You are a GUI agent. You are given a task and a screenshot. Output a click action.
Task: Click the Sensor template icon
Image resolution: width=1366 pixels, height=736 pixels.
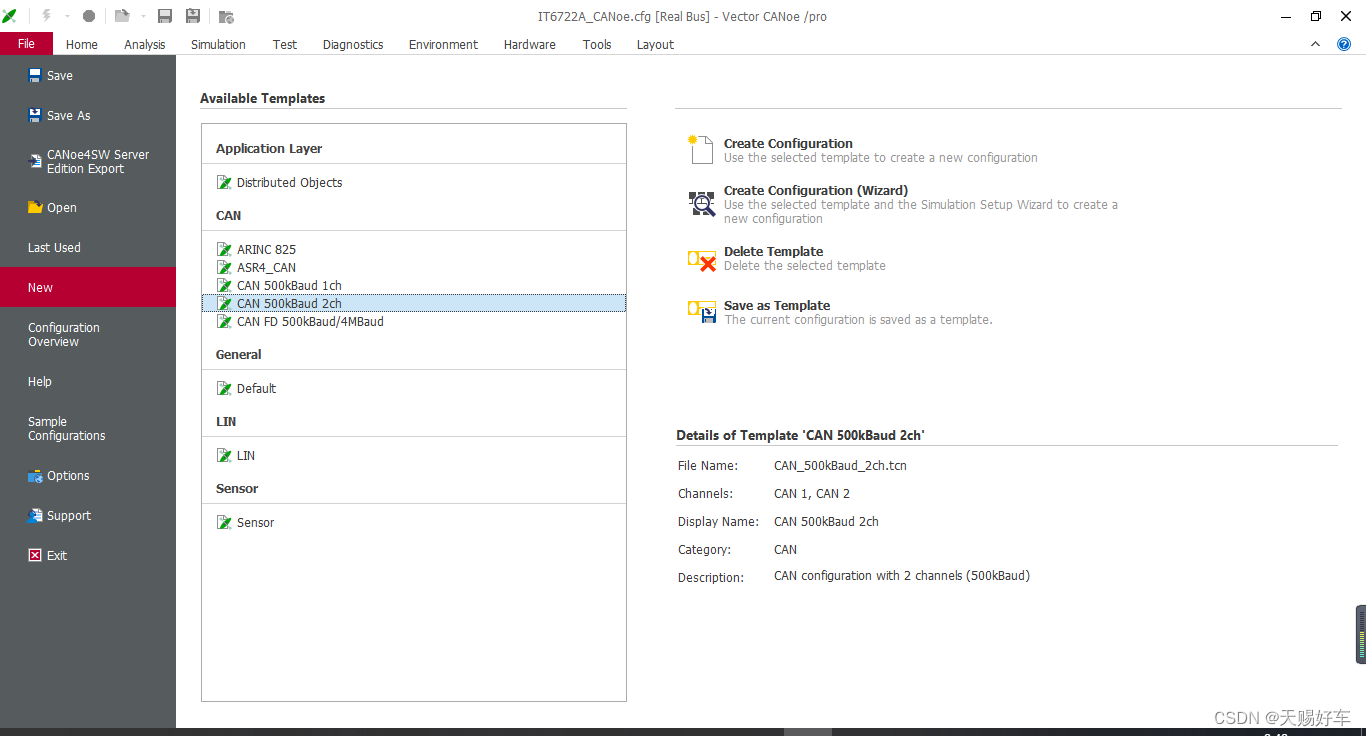point(225,522)
